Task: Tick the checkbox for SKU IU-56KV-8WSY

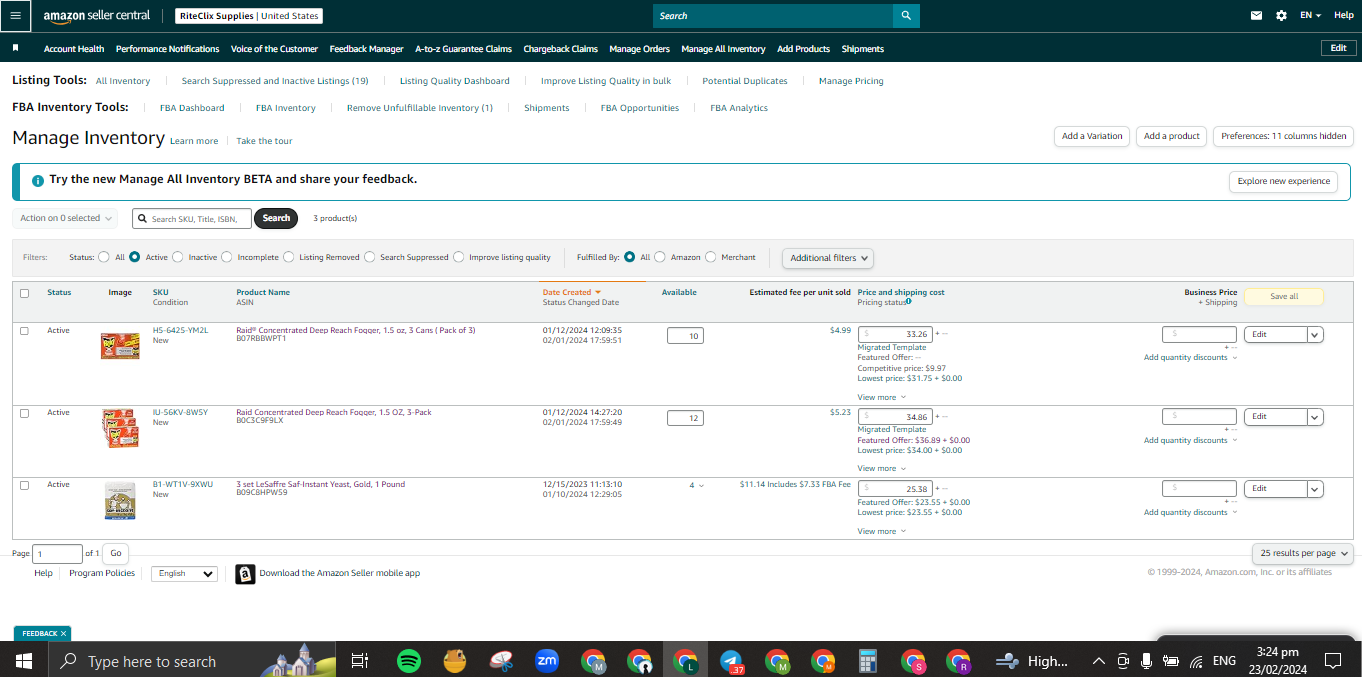Action: coord(24,413)
